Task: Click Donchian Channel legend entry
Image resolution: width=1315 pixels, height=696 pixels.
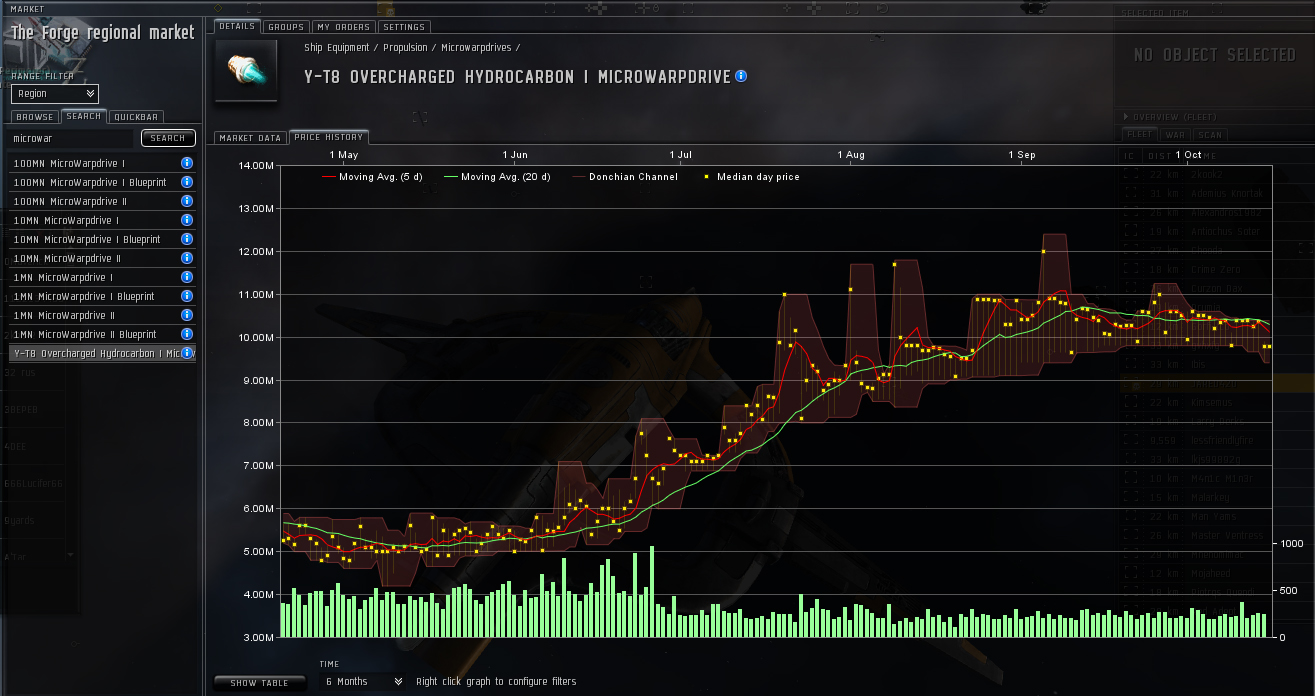Action: 625,177
